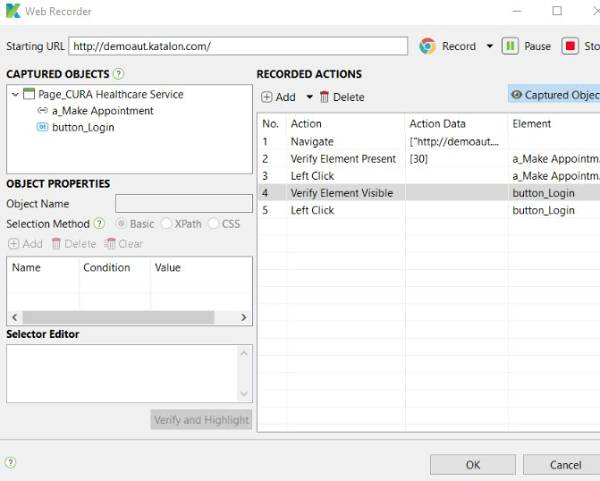Click right arrow of properties horizontal scrollbar
The width and height of the screenshot is (600, 481).
click(x=243, y=317)
